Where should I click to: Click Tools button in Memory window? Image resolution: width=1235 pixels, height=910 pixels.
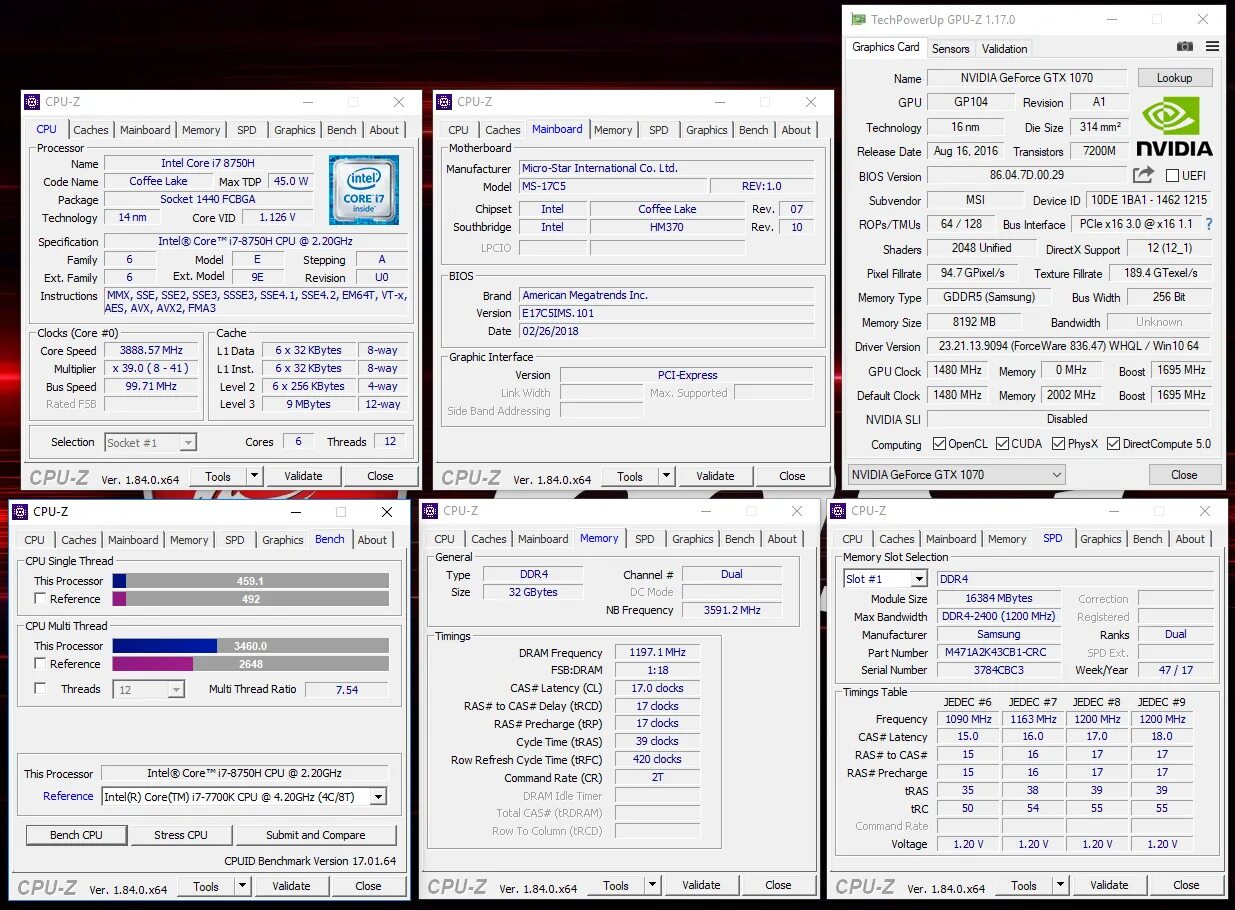616,885
